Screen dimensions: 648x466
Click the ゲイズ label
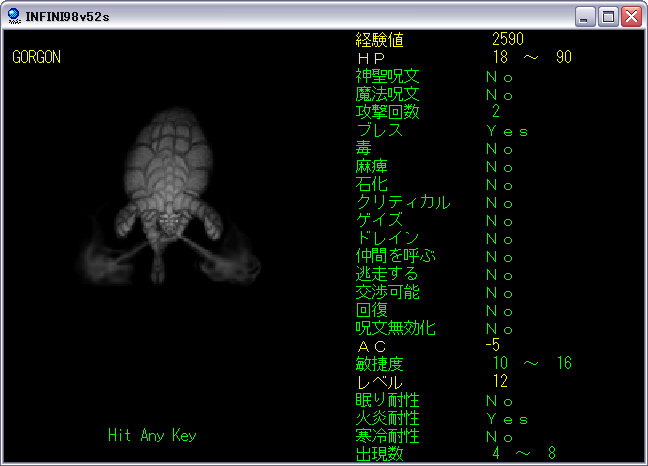[379, 220]
